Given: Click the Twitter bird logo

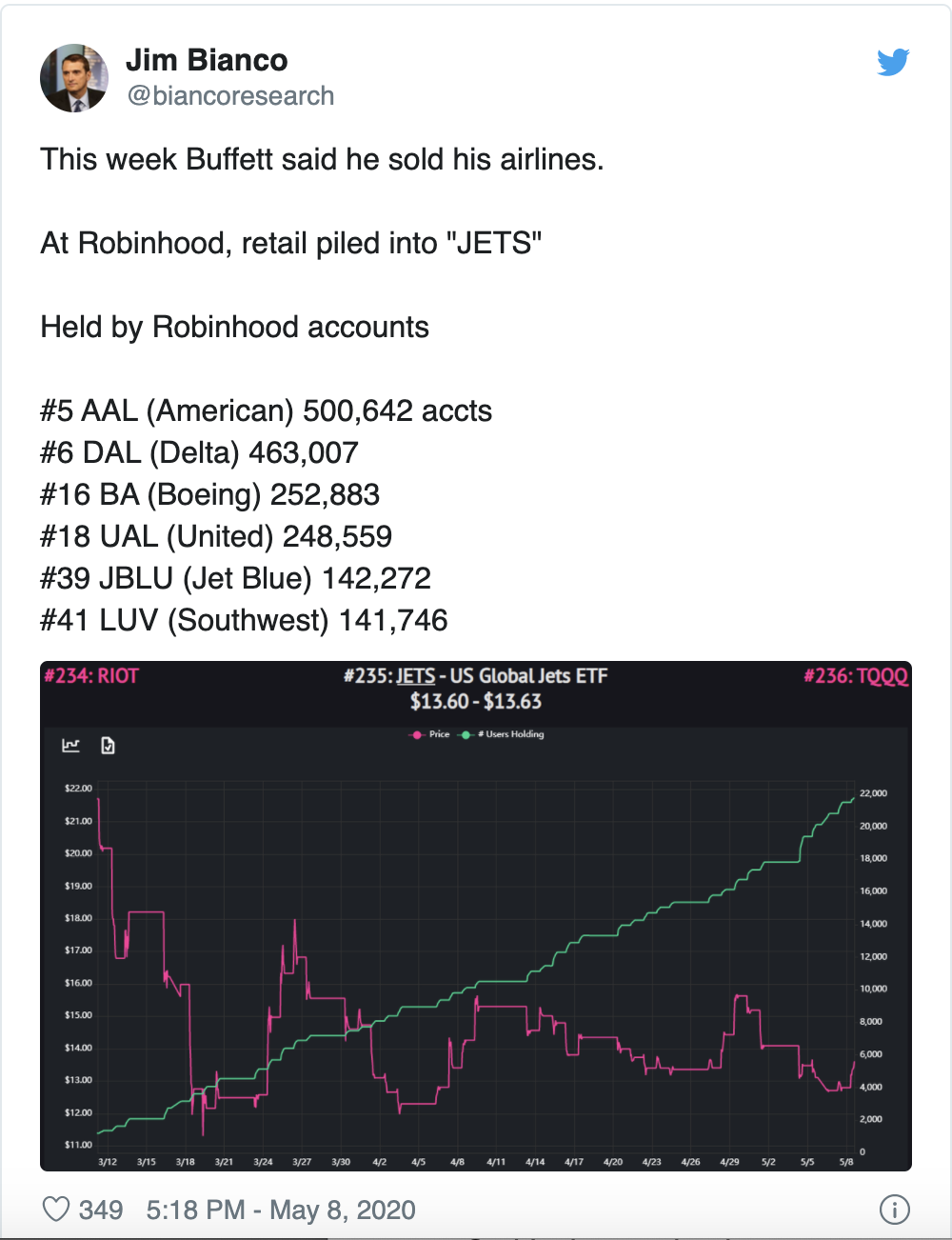Looking at the screenshot, I should [893, 63].
